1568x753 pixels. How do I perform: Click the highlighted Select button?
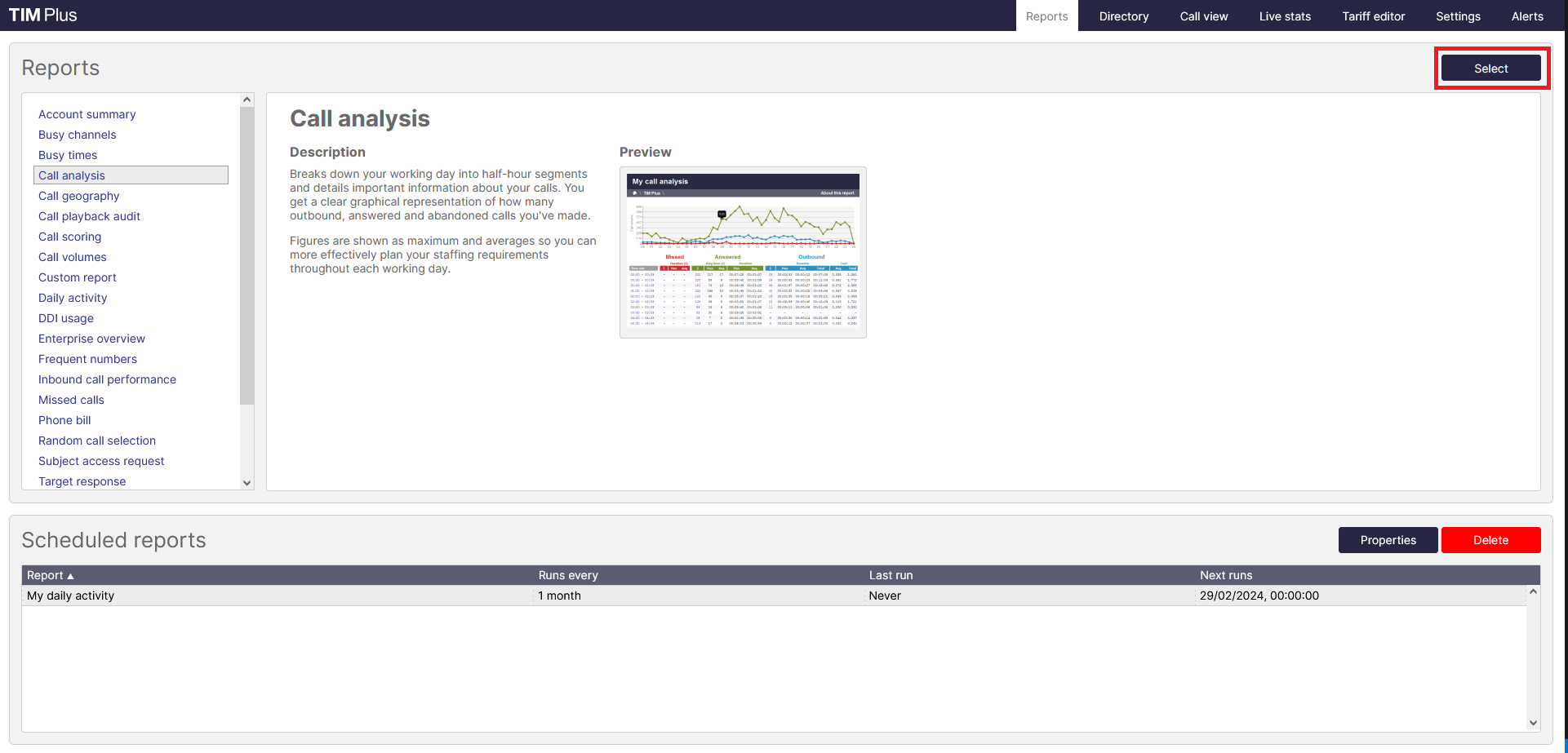1491,68
